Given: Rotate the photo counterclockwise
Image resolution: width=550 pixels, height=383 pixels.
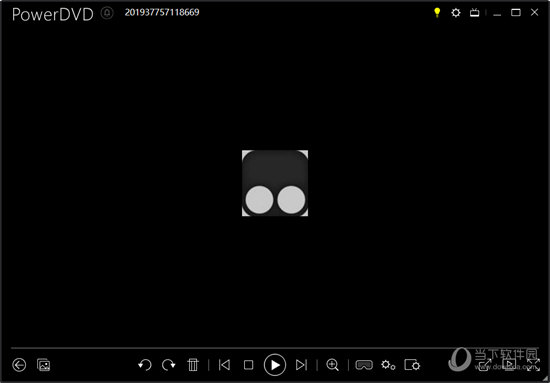Looking at the screenshot, I should pyautogui.click(x=145, y=365).
